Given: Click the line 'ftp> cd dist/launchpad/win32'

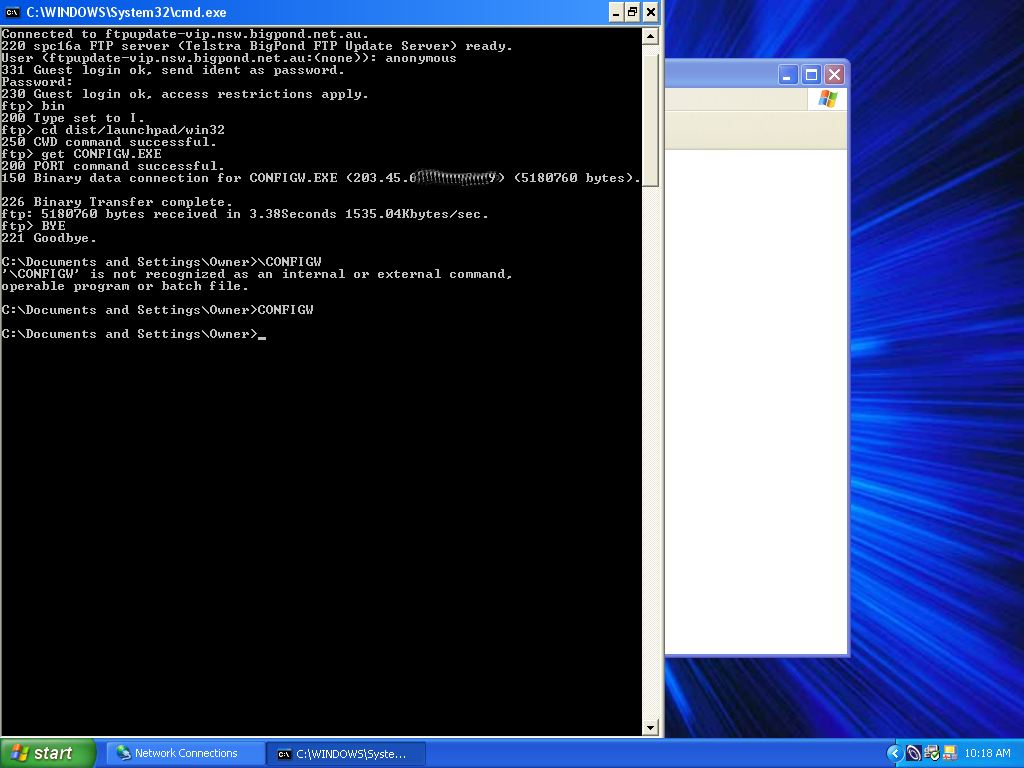Looking at the screenshot, I should (x=113, y=130).
